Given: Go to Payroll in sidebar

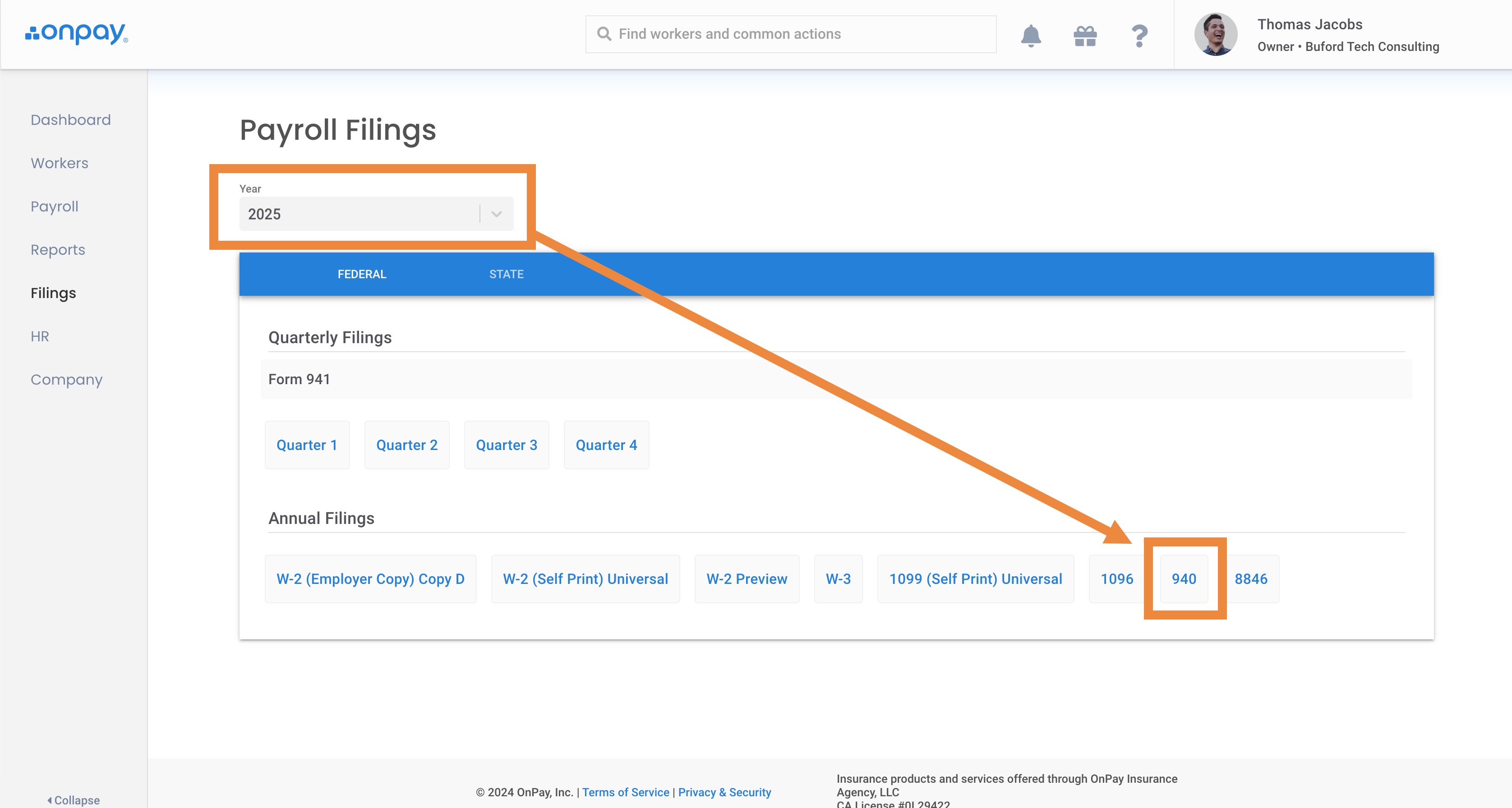Looking at the screenshot, I should (x=55, y=207).
